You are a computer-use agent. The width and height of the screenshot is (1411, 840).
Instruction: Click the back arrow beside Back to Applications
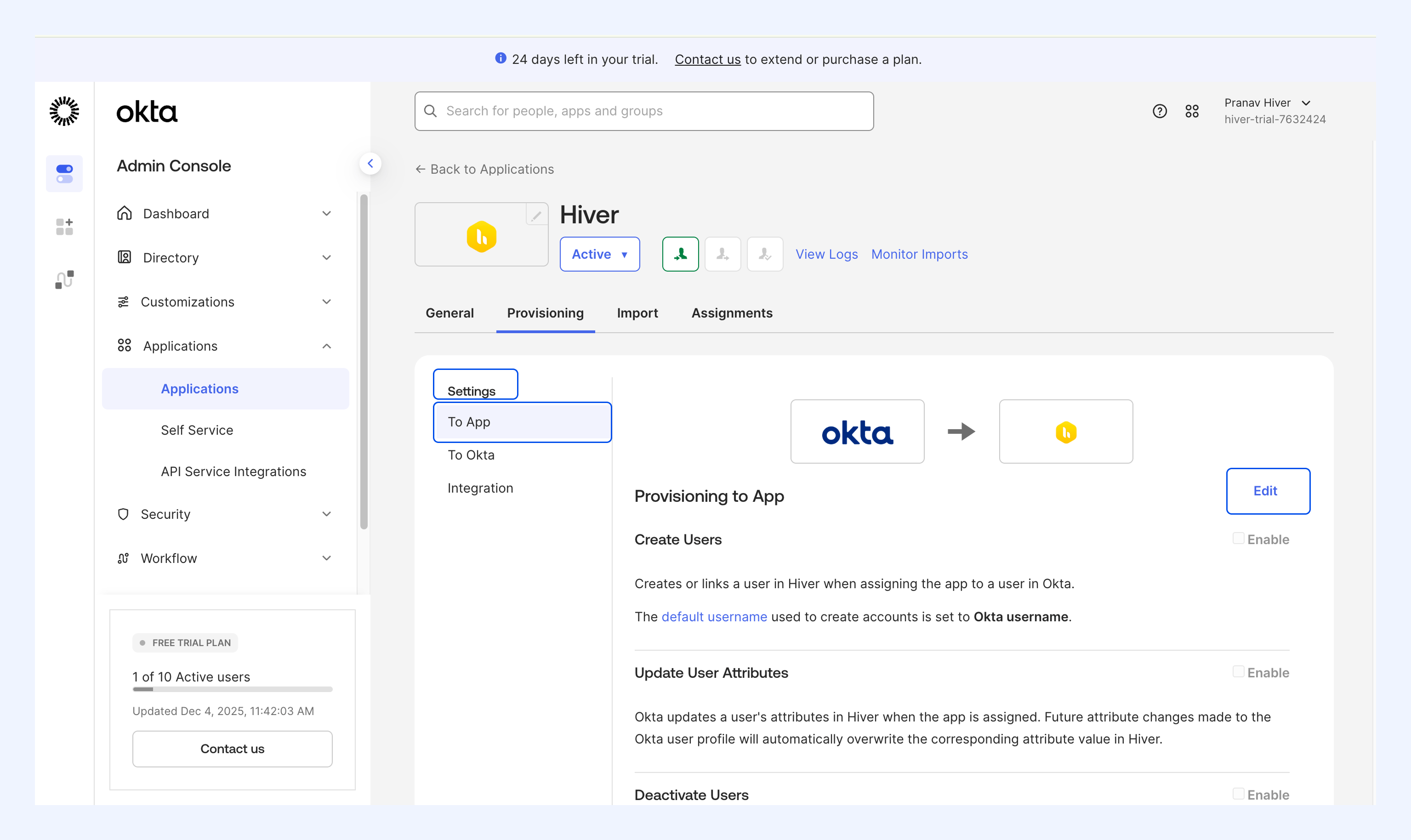click(421, 169)
